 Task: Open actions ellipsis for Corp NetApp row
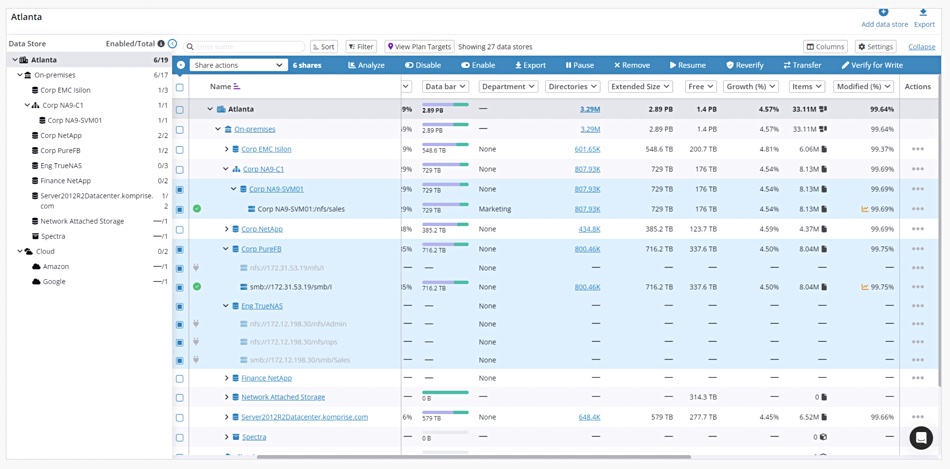click(917, 229)
